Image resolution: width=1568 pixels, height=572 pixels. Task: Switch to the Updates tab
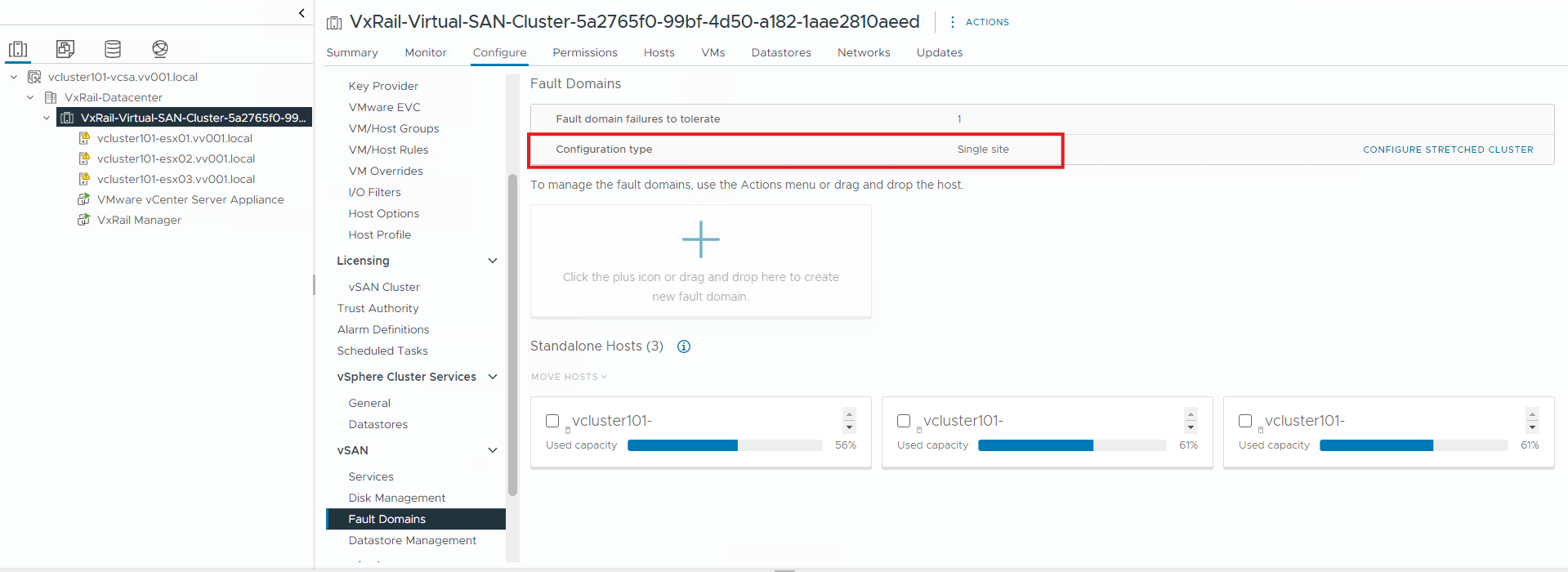(940, 52)
